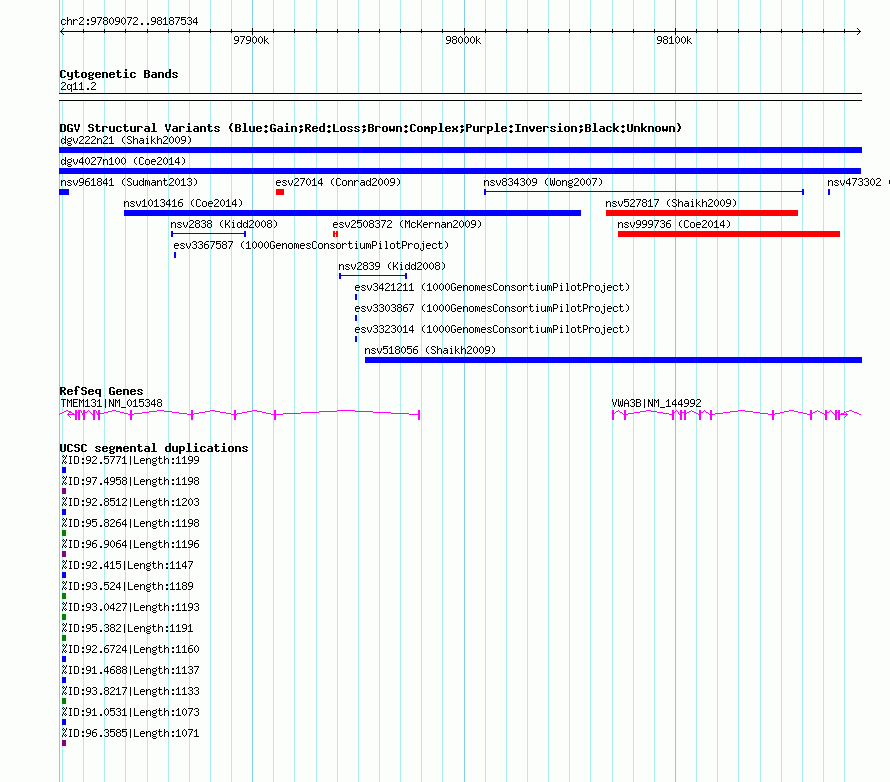Click duplication %ID:96.9064|Length:1196
Viewport: 890px width, 782px height.
point(131,544)
